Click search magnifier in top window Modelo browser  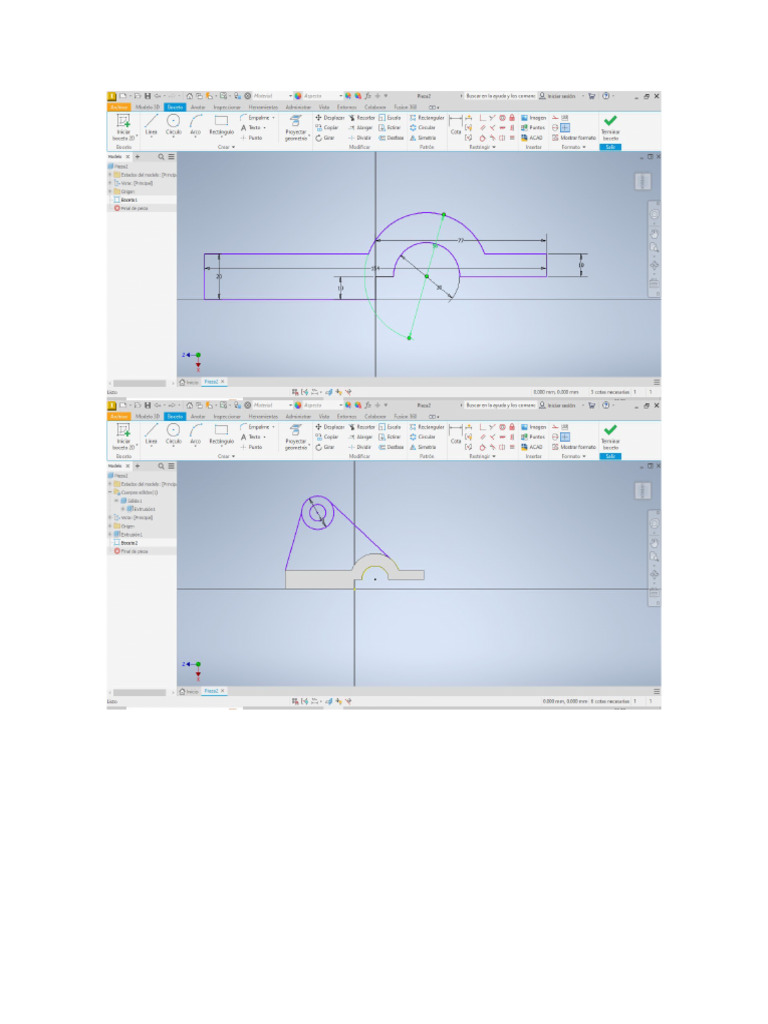161,157
